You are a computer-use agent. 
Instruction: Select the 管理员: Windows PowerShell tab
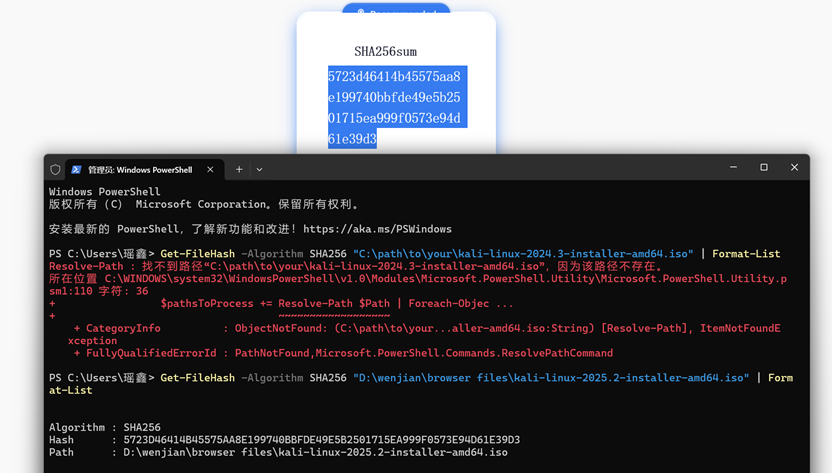(x=144, y=170)
